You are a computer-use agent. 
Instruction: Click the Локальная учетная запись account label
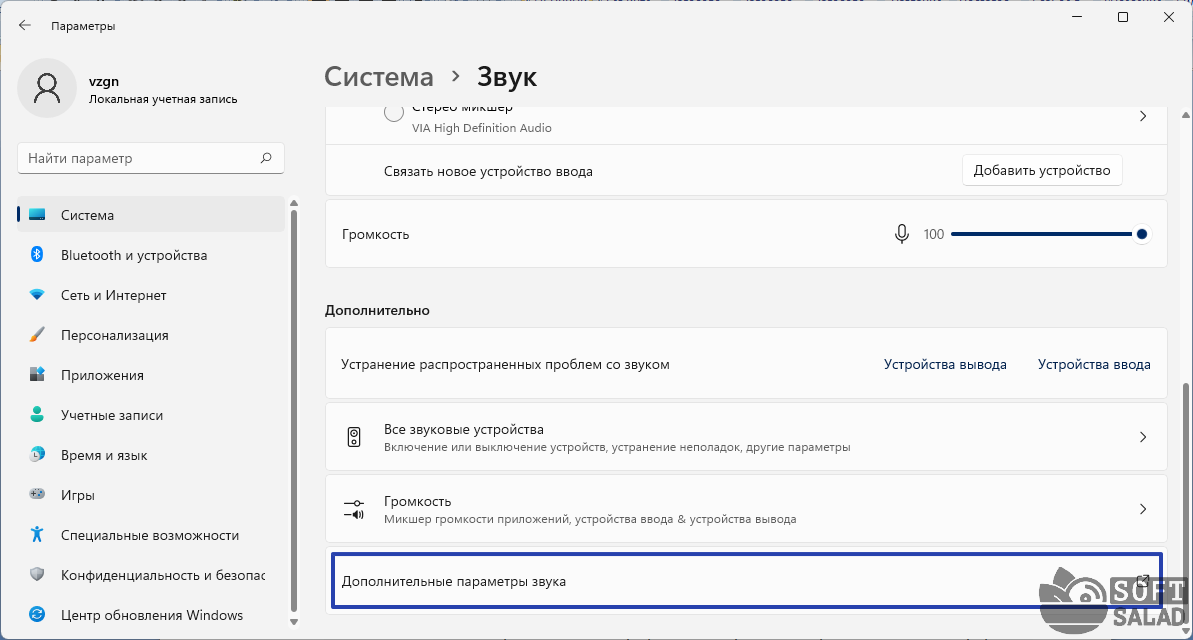163,99
